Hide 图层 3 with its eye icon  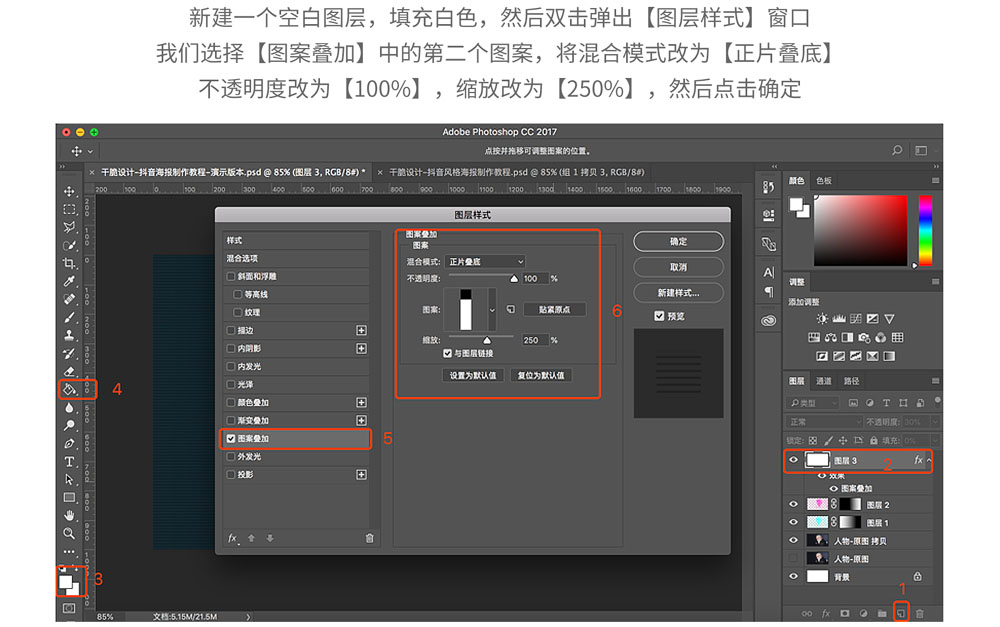point(793,460)
